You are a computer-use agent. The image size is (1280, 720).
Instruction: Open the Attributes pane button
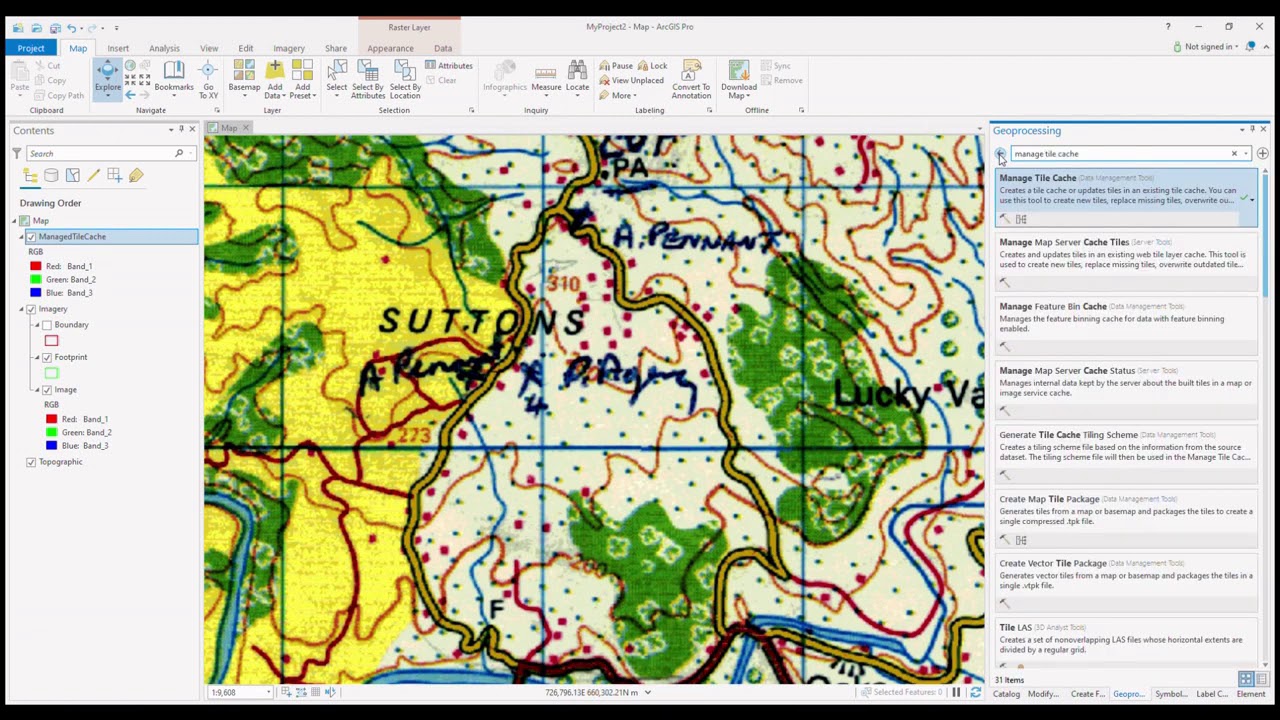[x=449, y=66]
